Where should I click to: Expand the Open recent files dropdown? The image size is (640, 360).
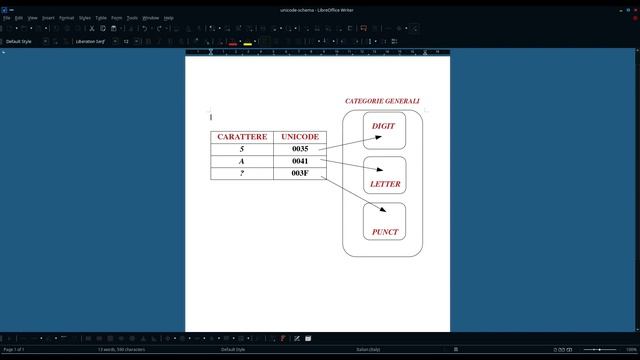coord(31,28)
